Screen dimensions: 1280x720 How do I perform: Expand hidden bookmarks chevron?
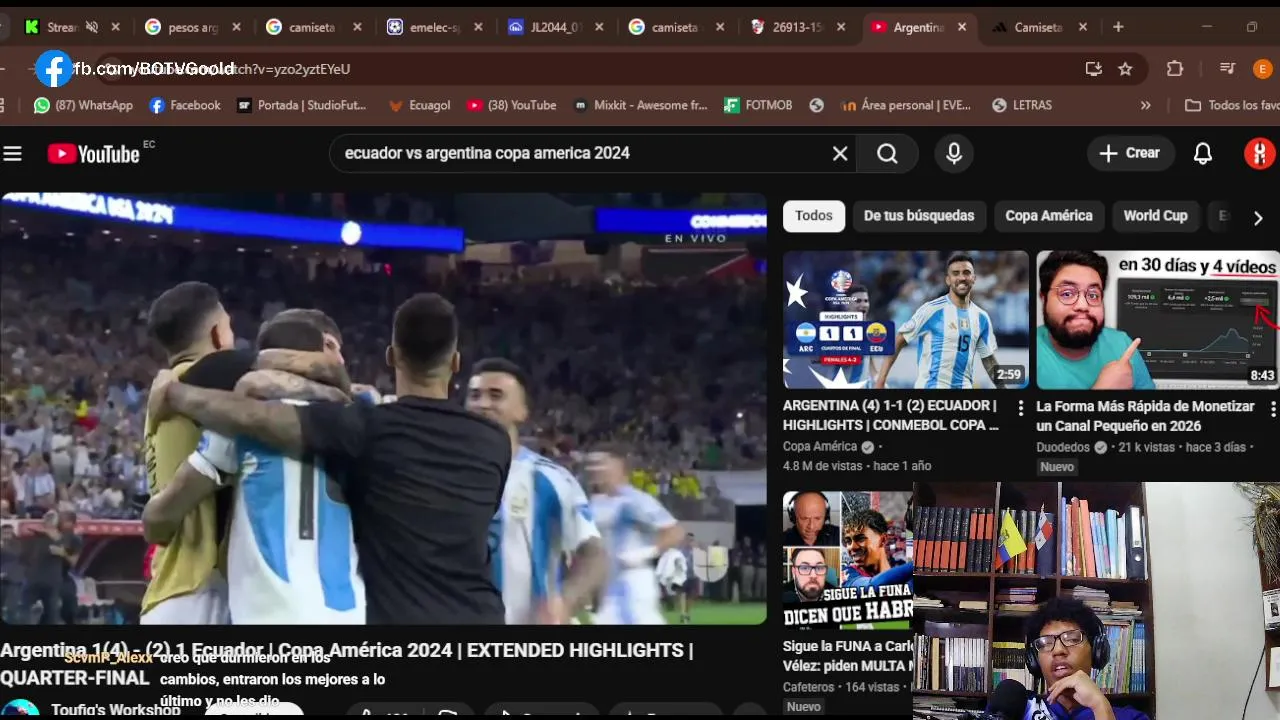click(x=1146, y=105)
